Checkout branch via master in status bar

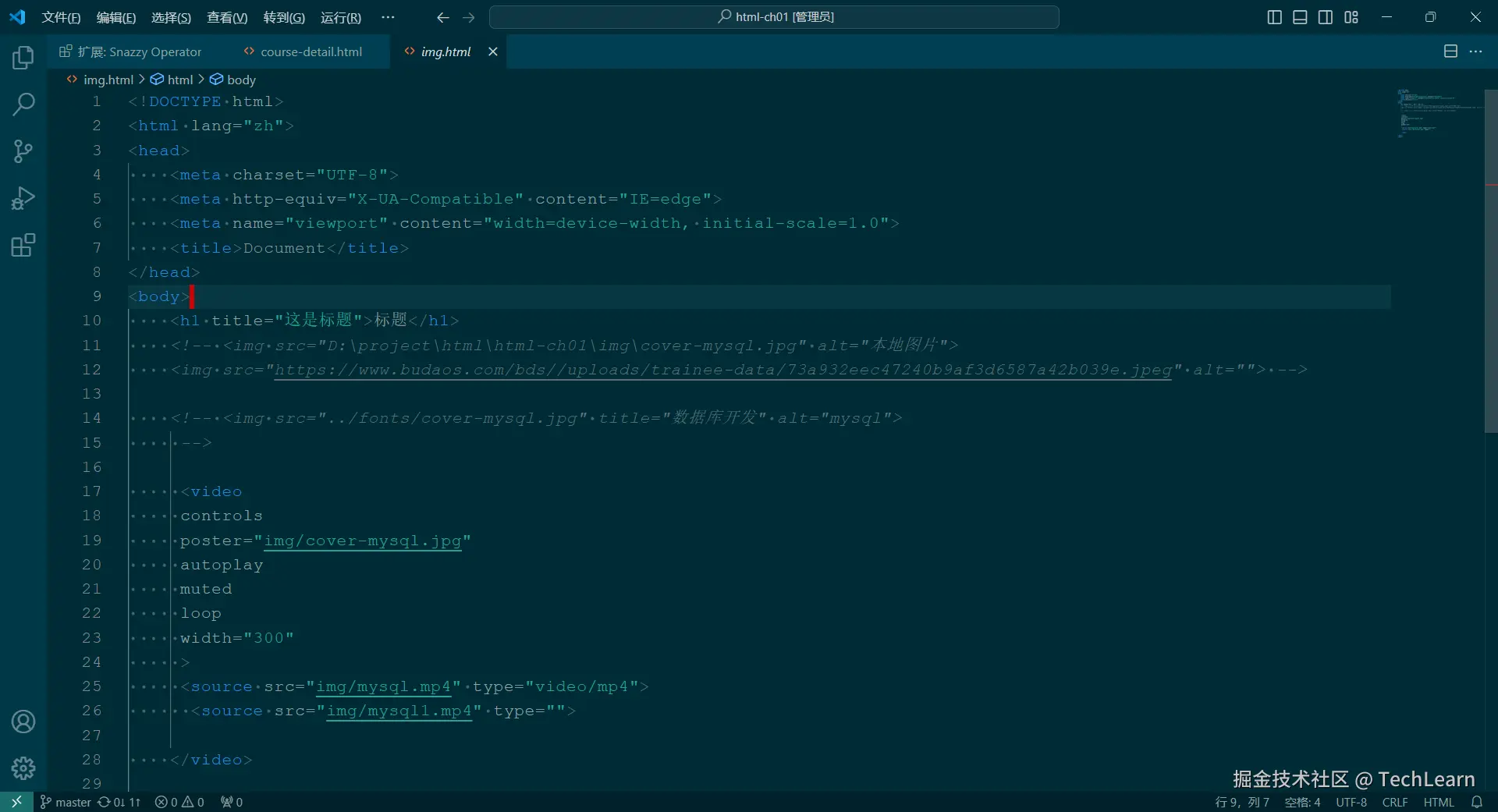pyautogui.click(x=66, y=802)
